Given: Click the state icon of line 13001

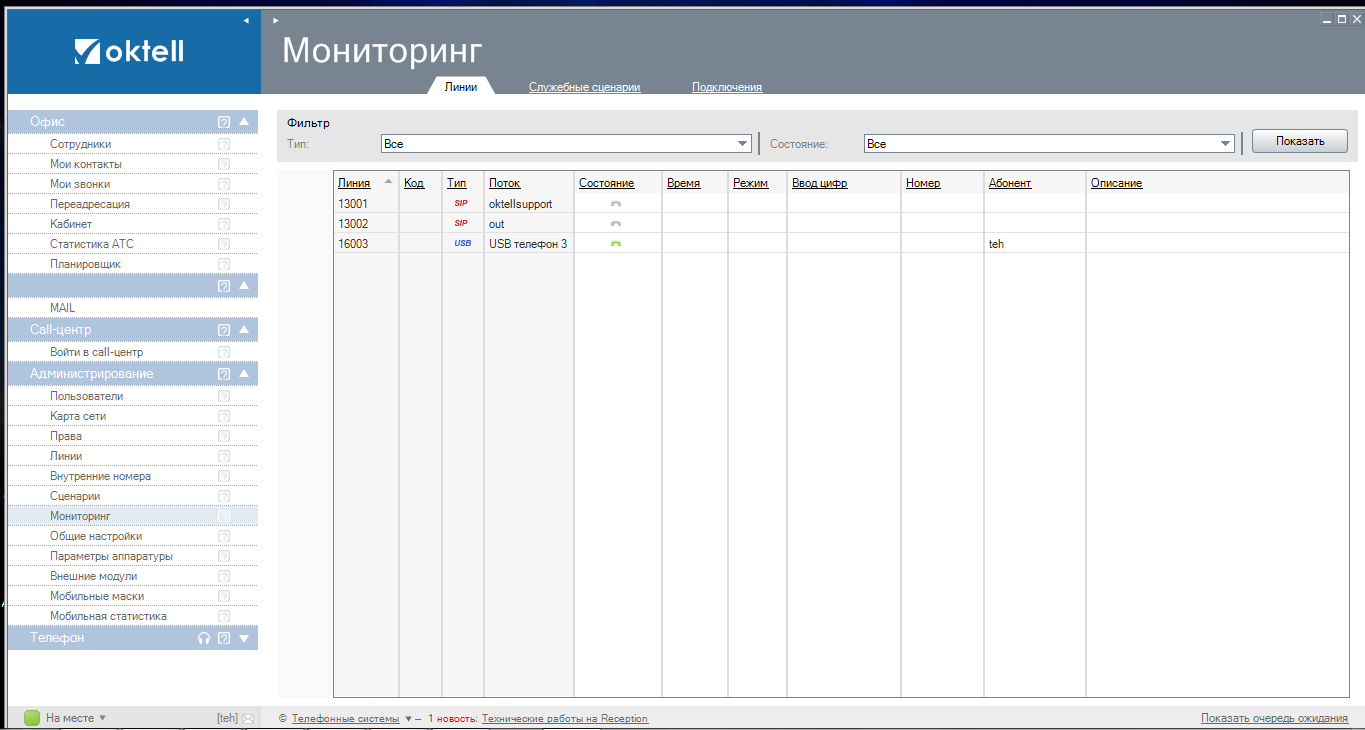Looking at the screenshot, I should [616, 204].
